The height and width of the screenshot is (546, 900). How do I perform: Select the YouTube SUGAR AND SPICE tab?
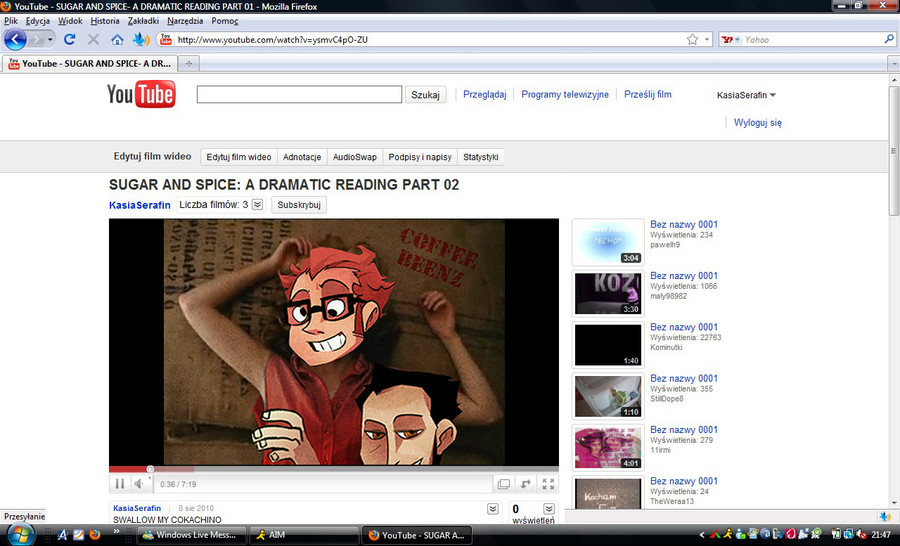[x=90, y=64]
